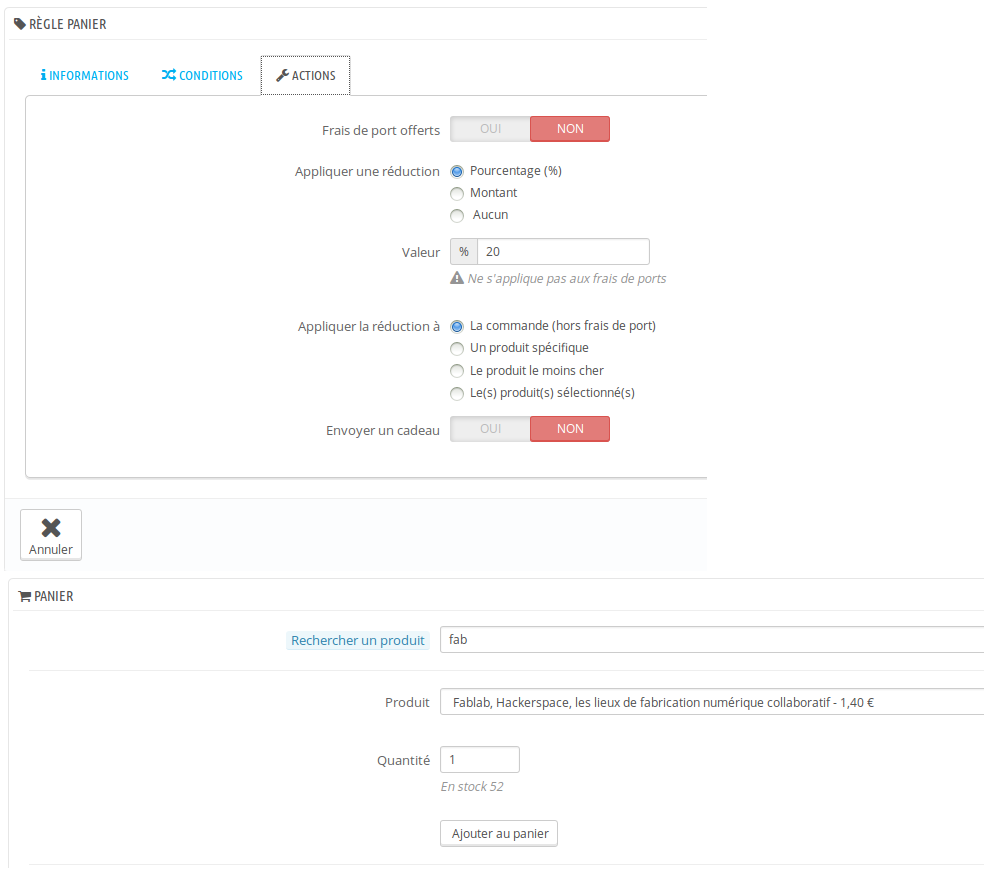This screenshot has width=988, height=869.
Task: Click the Rechercher un produit label
Action: coord(358,640)
